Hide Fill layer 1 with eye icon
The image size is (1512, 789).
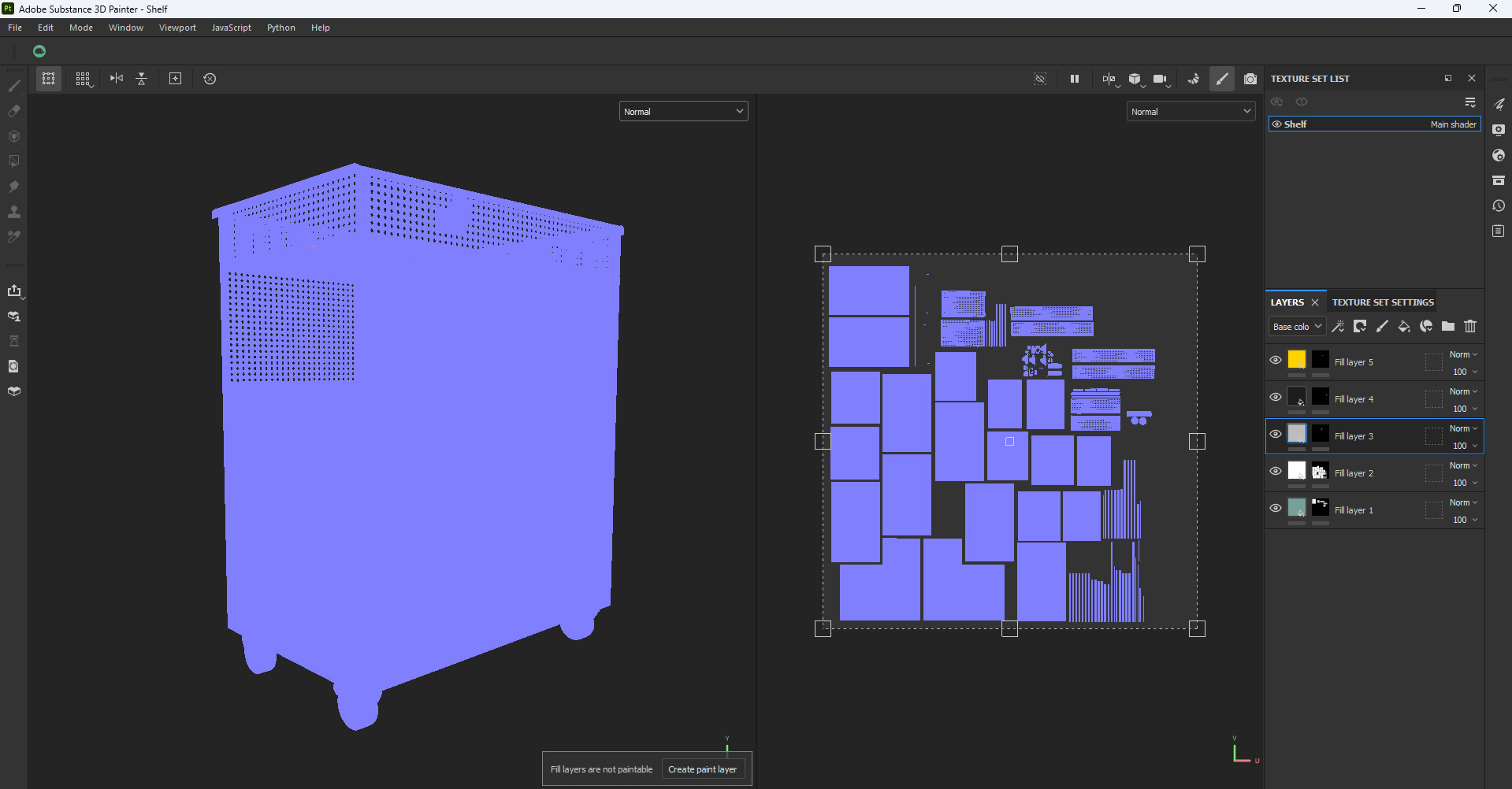click(x=1276, y=508)
